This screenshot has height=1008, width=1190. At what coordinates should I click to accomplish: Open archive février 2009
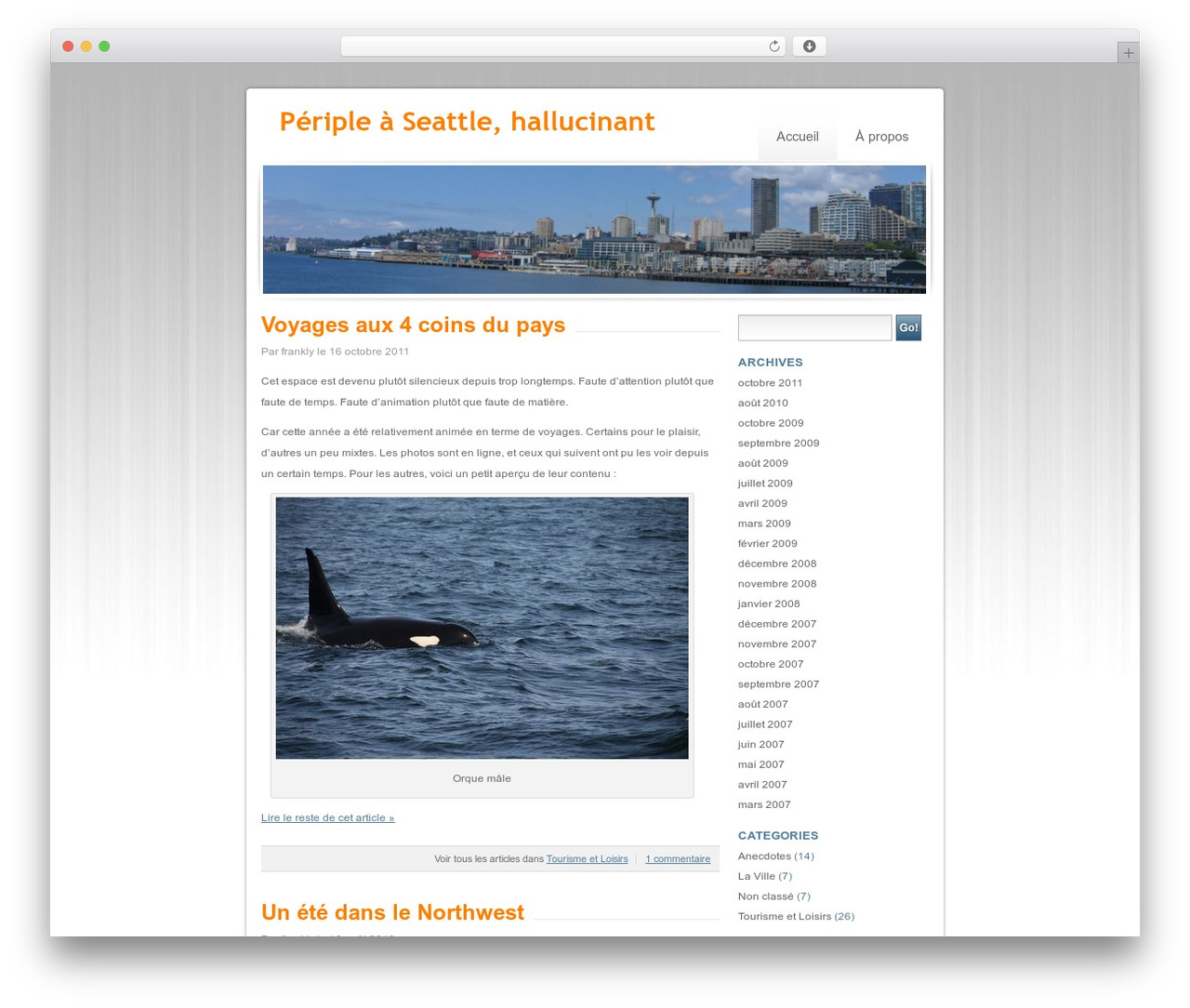pyautogui.click(x=767, y=544)
